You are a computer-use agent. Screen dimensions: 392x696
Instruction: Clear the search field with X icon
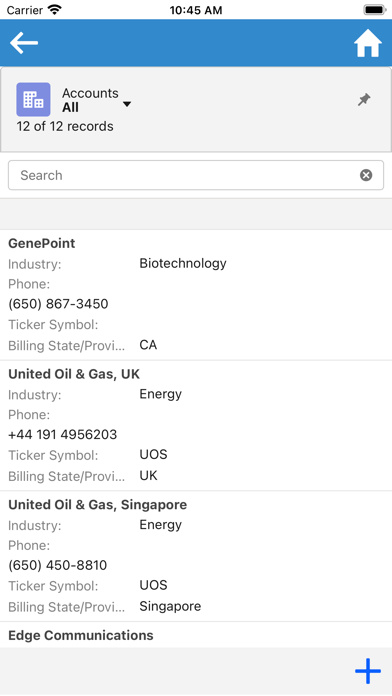pos(366,175)
